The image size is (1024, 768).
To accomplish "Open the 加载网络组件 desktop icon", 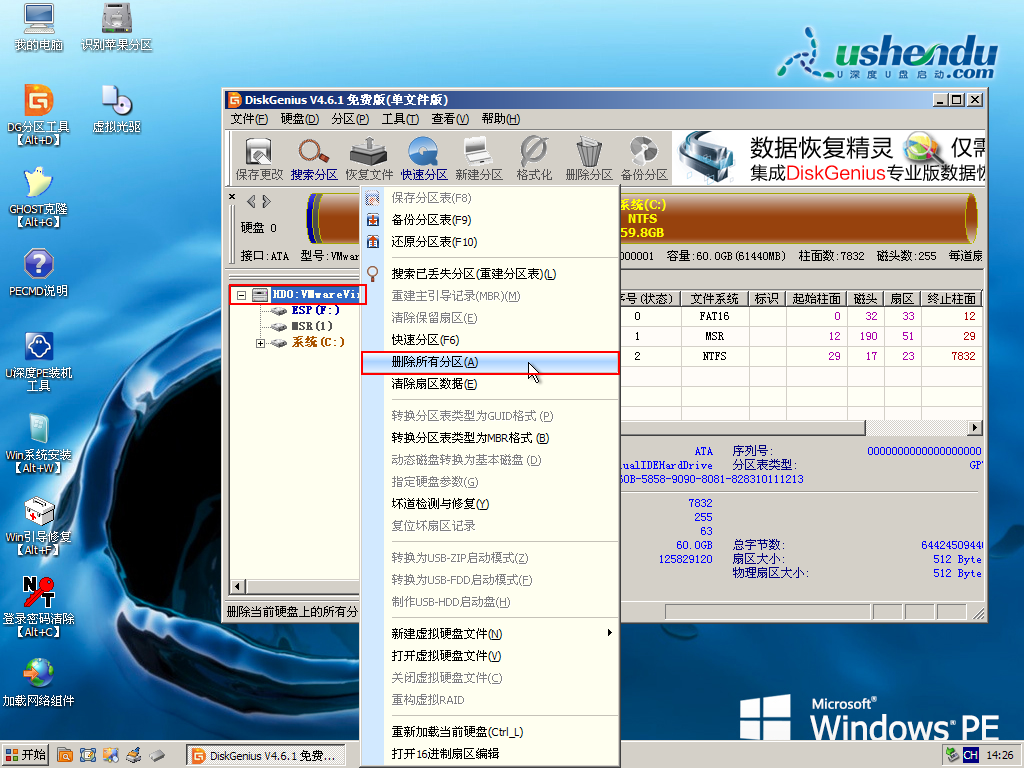I will pyautogui.click(x=39, y=683).
